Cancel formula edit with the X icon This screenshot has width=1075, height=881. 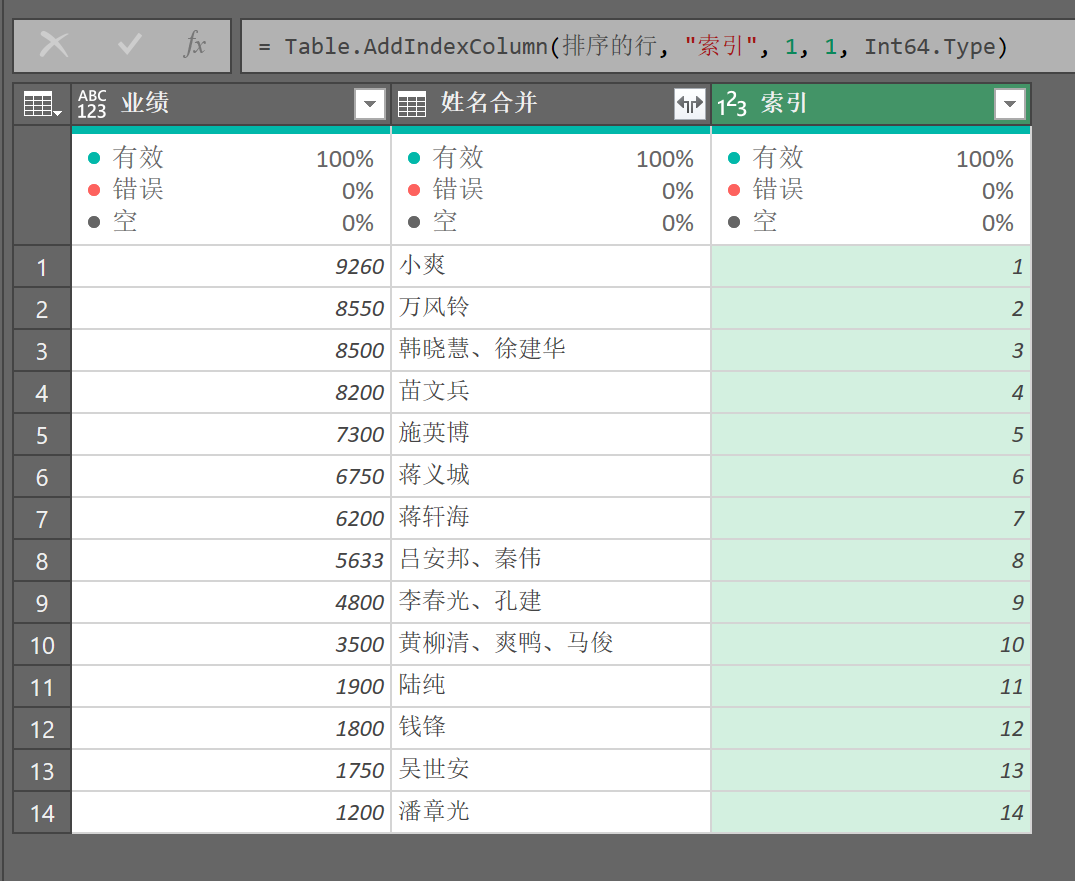pyautogui.click(x=54, y=45)
